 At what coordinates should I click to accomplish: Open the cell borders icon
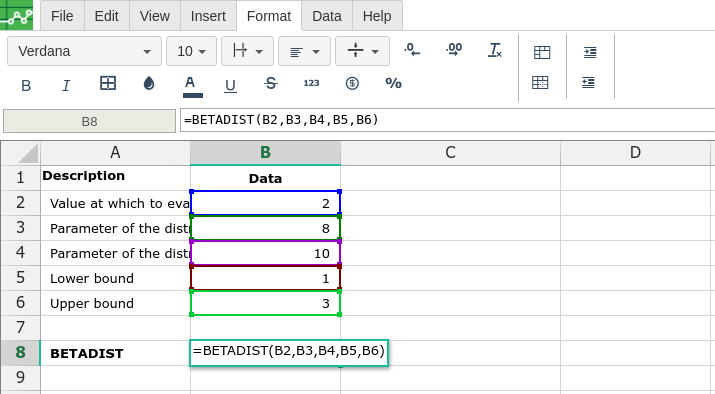click(108, 83)
